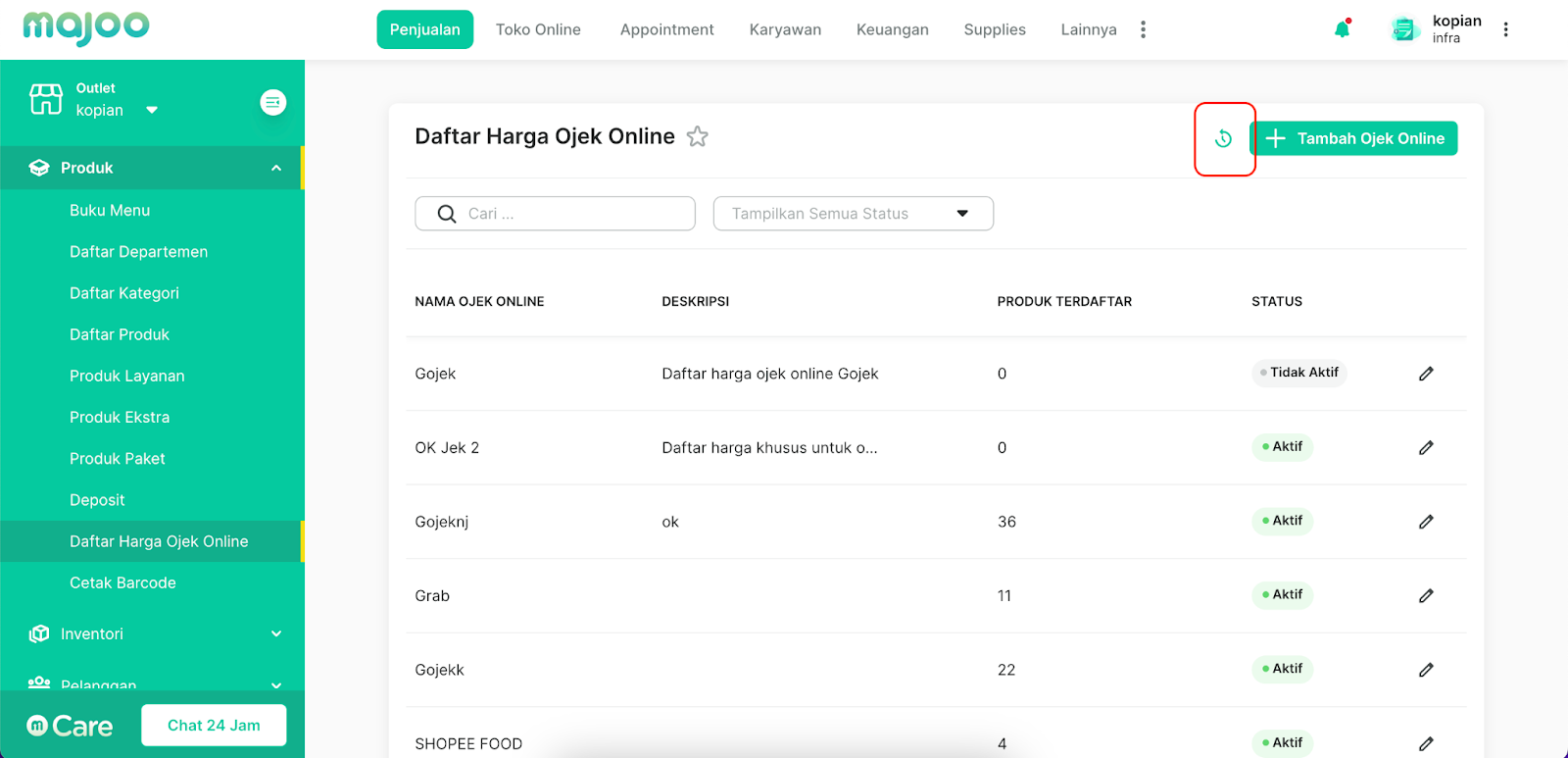Screen dimensions: 1568x758
Task: Mark Daftar Harga Ojek Online as favorite
Action: click(698, 136)
